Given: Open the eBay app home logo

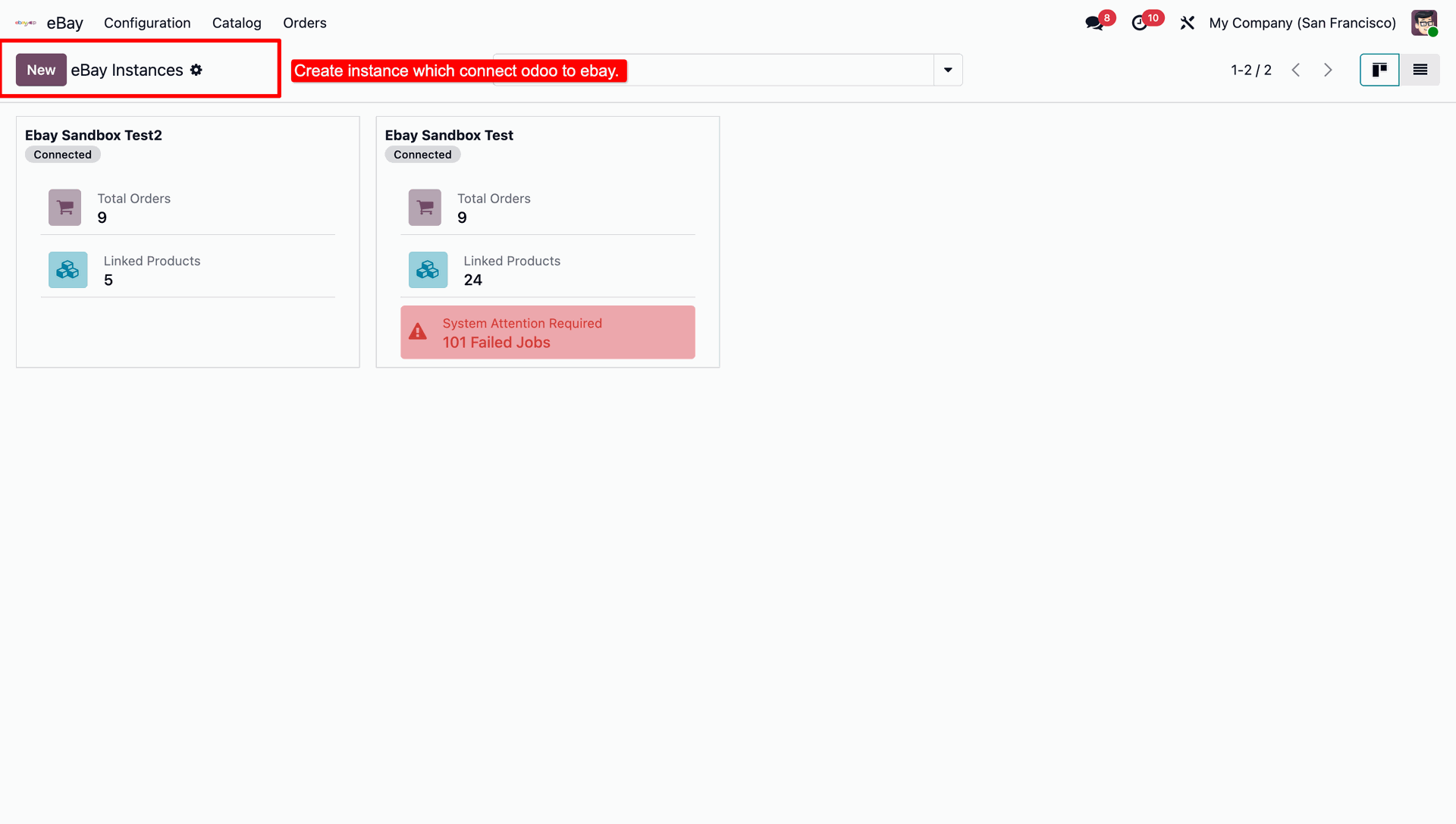Looking at the screenshot, I should [26, 23].
